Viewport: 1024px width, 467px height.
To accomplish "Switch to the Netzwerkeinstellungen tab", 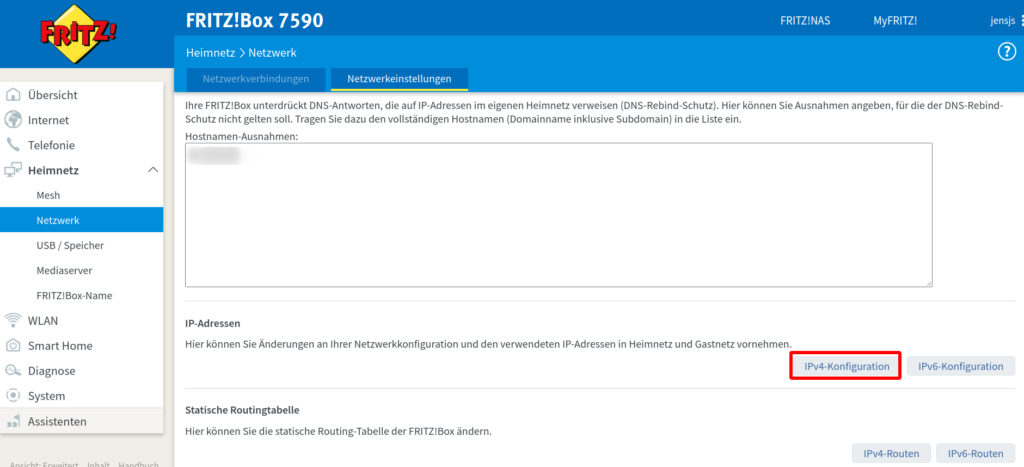I will (400, 79).
